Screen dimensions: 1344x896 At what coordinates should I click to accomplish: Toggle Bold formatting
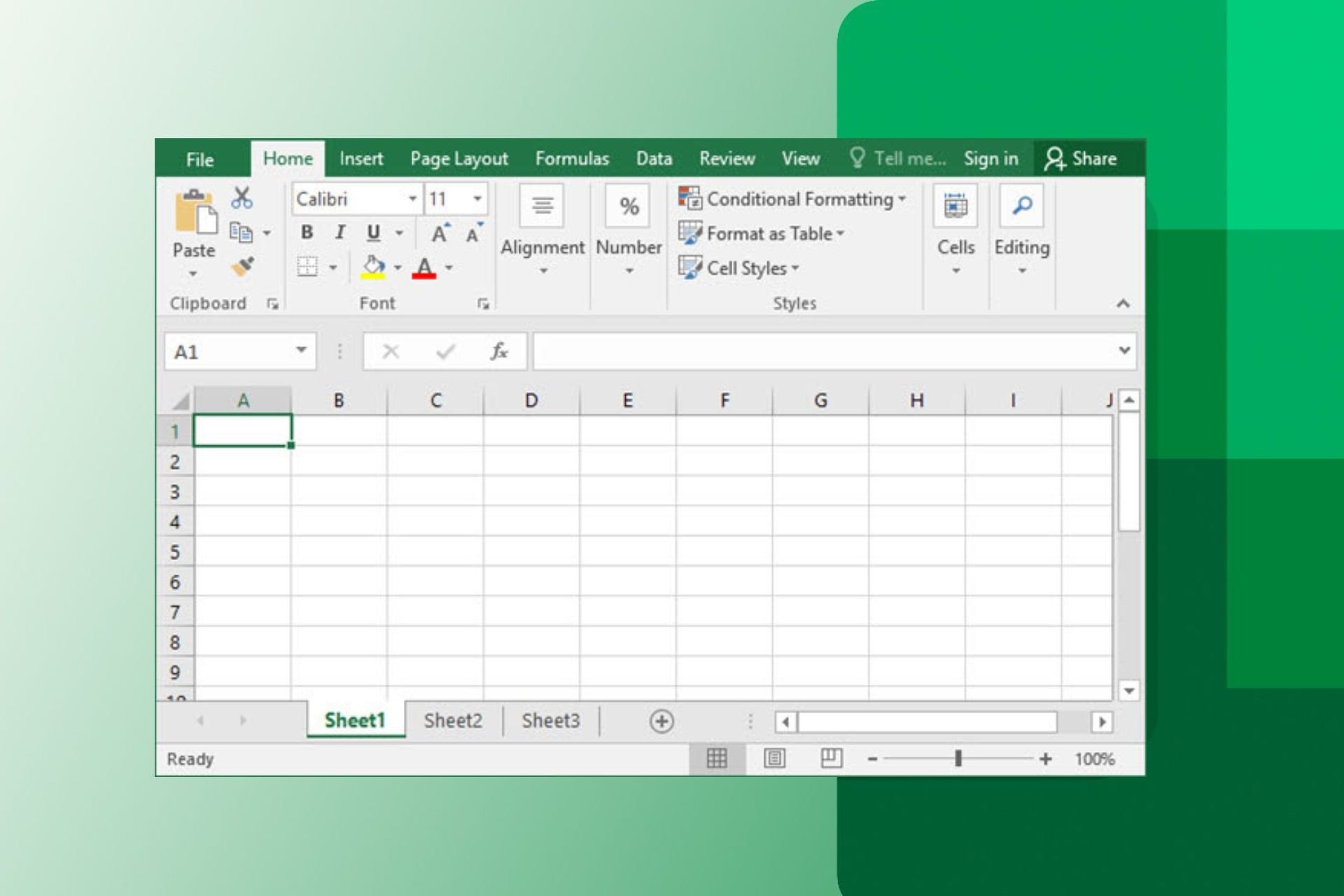click(x=307, y=232)
